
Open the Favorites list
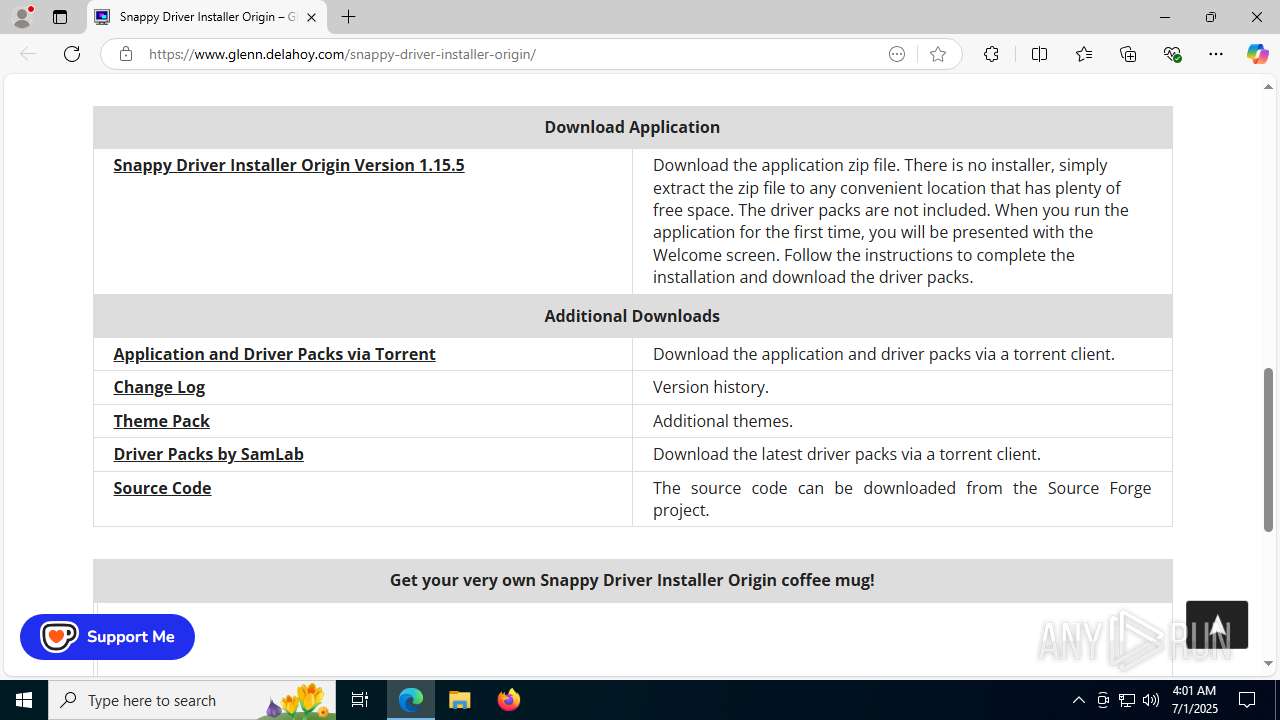tap(1084, 54)
